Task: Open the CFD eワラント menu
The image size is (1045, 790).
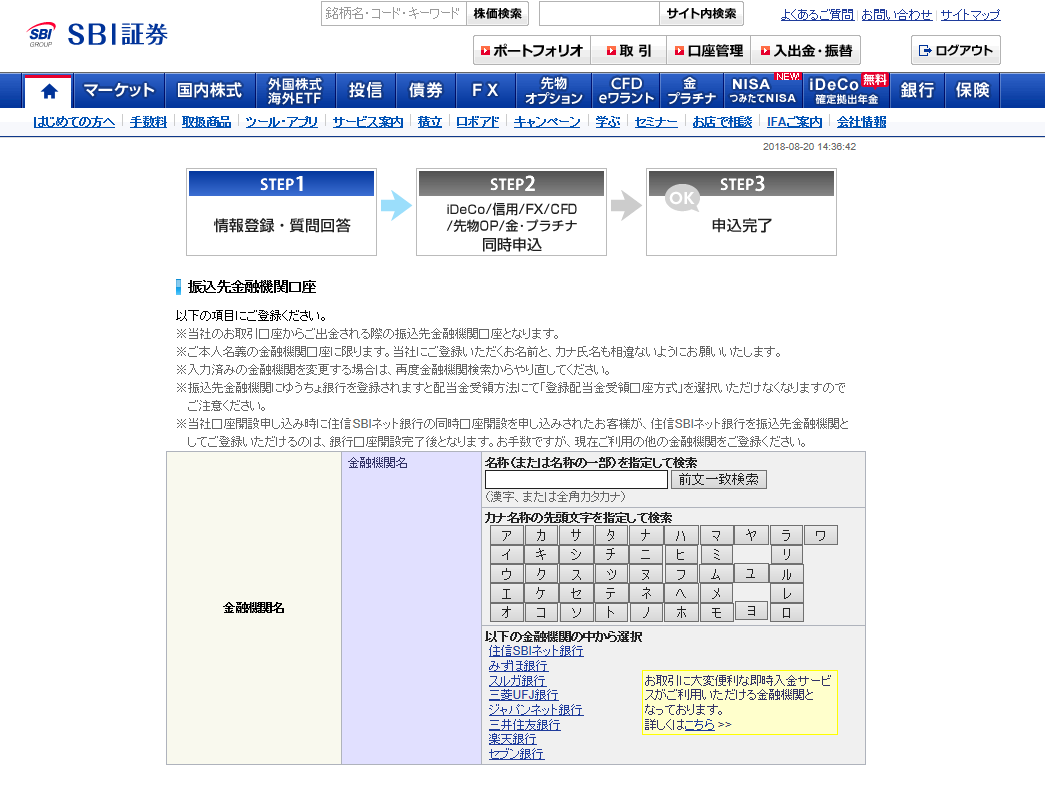Action: 626,91
